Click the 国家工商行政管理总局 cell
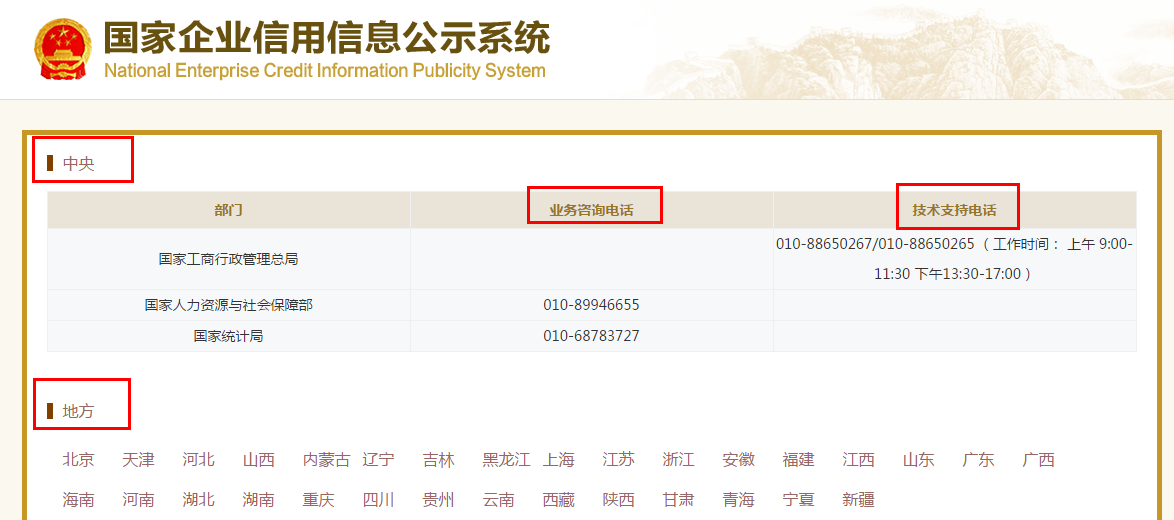Screen dimensions: 1174x520 tap(228, 259)
